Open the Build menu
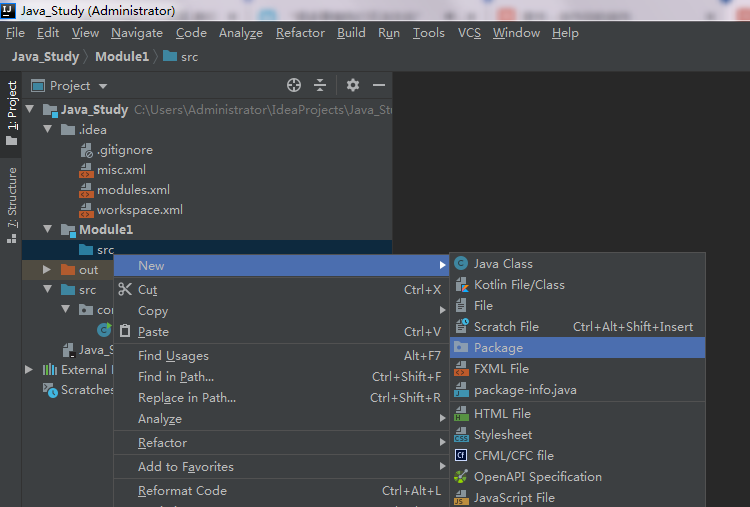This screenshot has height=507, width=750. tap(351, 33)
